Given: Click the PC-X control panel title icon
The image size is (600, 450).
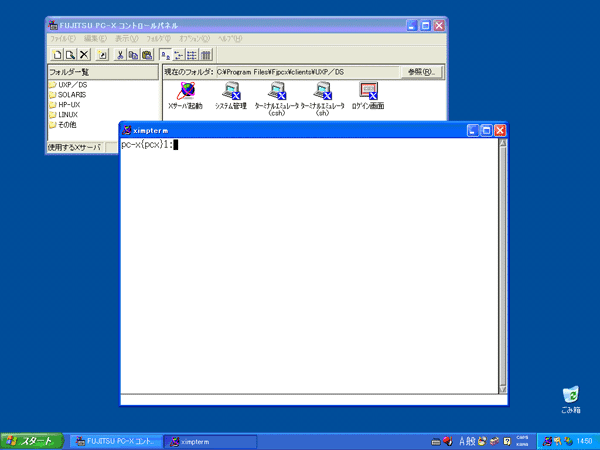Looking at the screenshot, I should tap(53, 26).
